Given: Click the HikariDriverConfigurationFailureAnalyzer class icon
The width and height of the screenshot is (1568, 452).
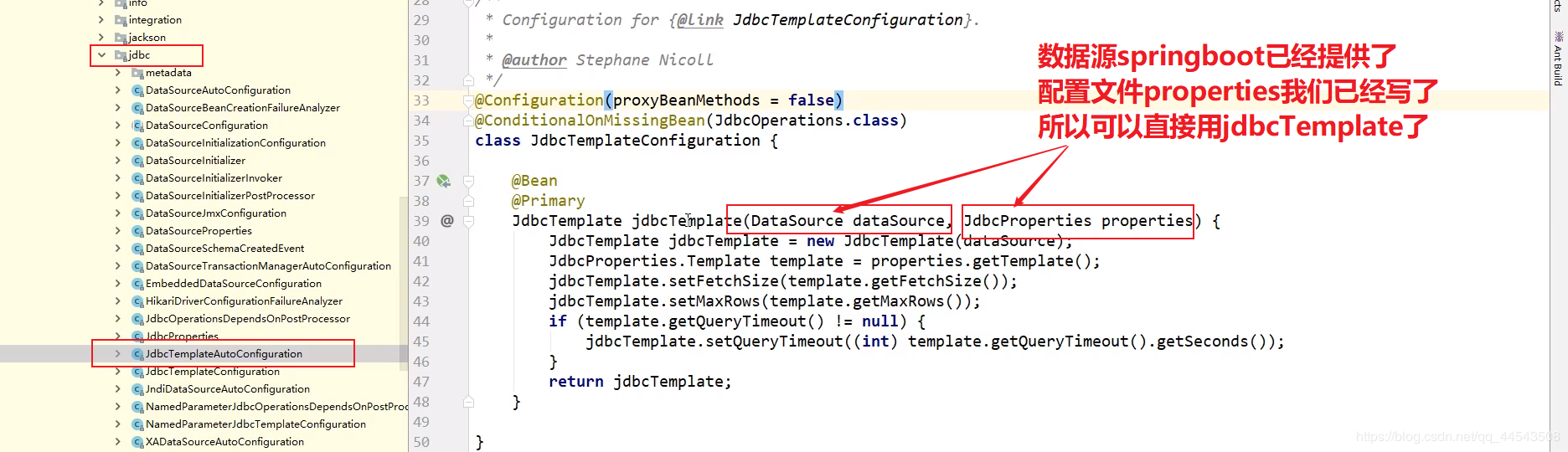Looking at the screenshot, I should [137, 301].
